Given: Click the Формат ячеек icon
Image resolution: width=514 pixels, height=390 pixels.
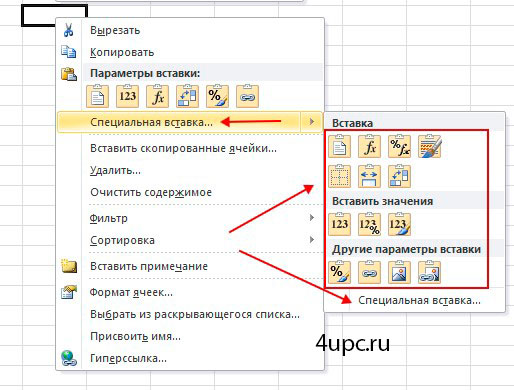Looking at the screenshot, I should point(69,292).
